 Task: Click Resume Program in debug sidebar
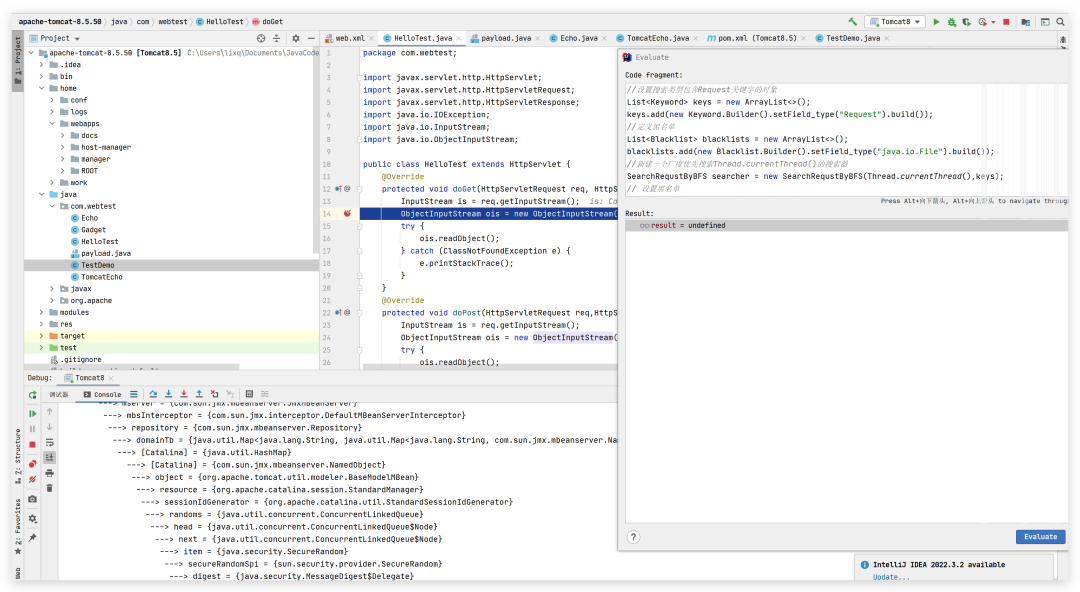[32, 413]
